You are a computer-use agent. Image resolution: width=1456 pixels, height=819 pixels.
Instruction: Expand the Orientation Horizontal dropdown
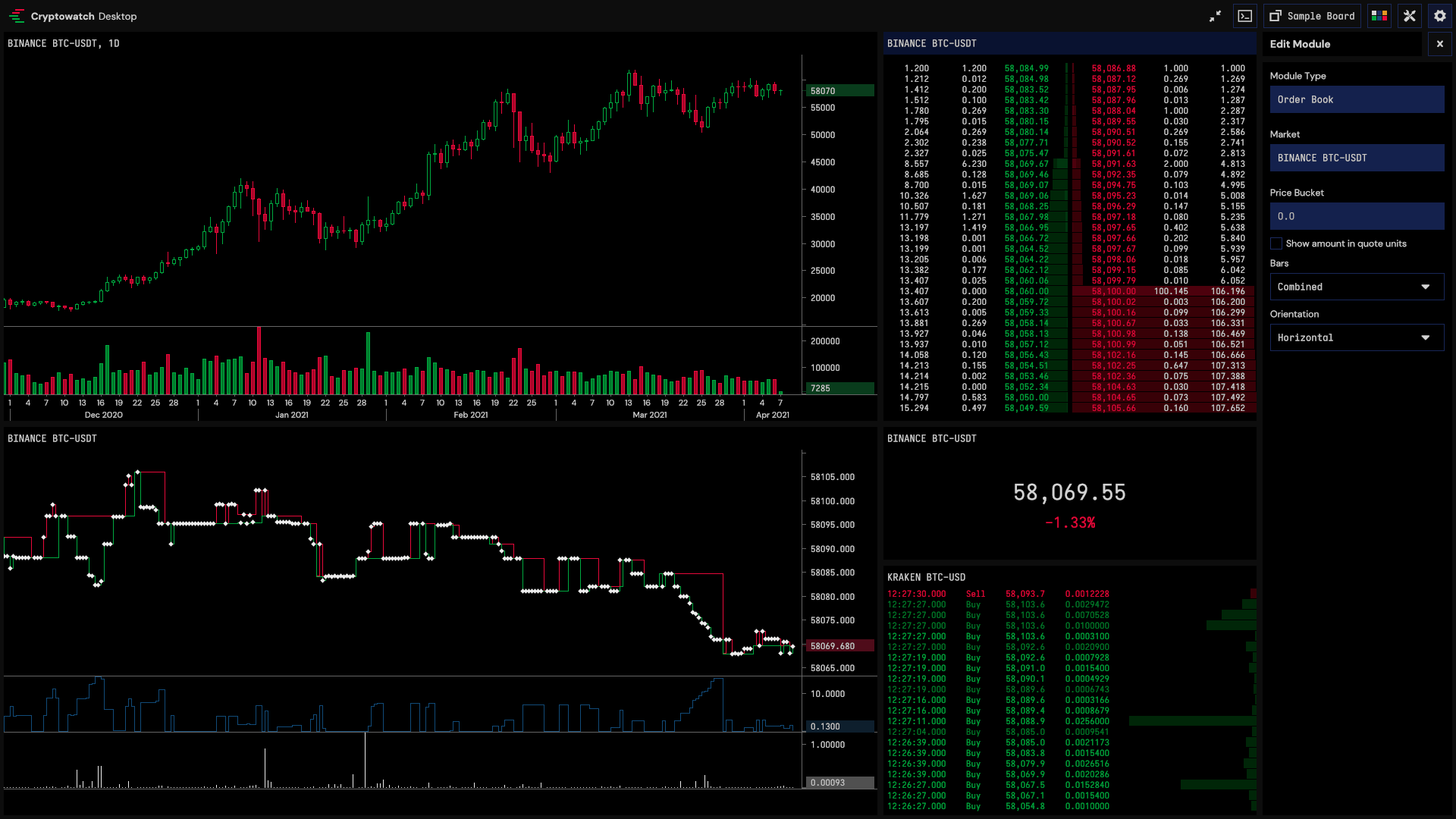(x=1357, y=337)
